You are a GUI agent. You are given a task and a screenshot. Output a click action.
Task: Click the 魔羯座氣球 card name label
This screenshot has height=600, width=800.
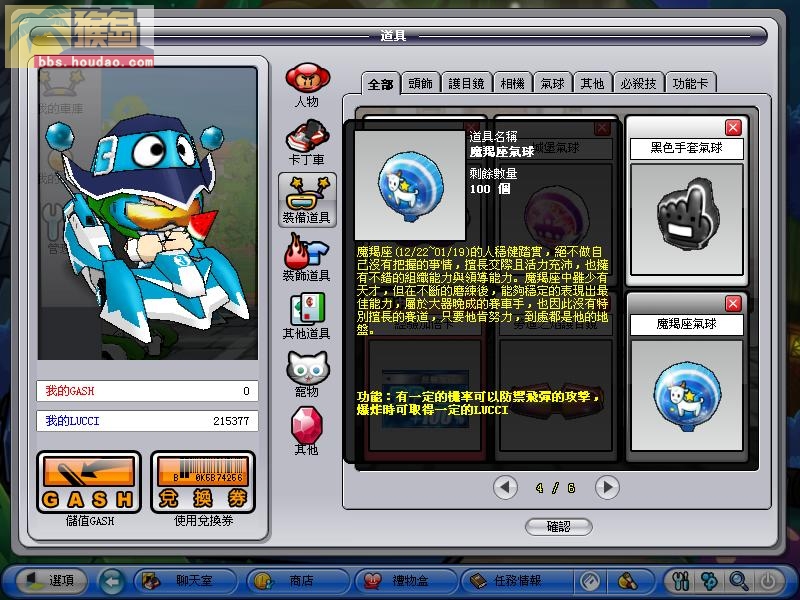(687, 324)
